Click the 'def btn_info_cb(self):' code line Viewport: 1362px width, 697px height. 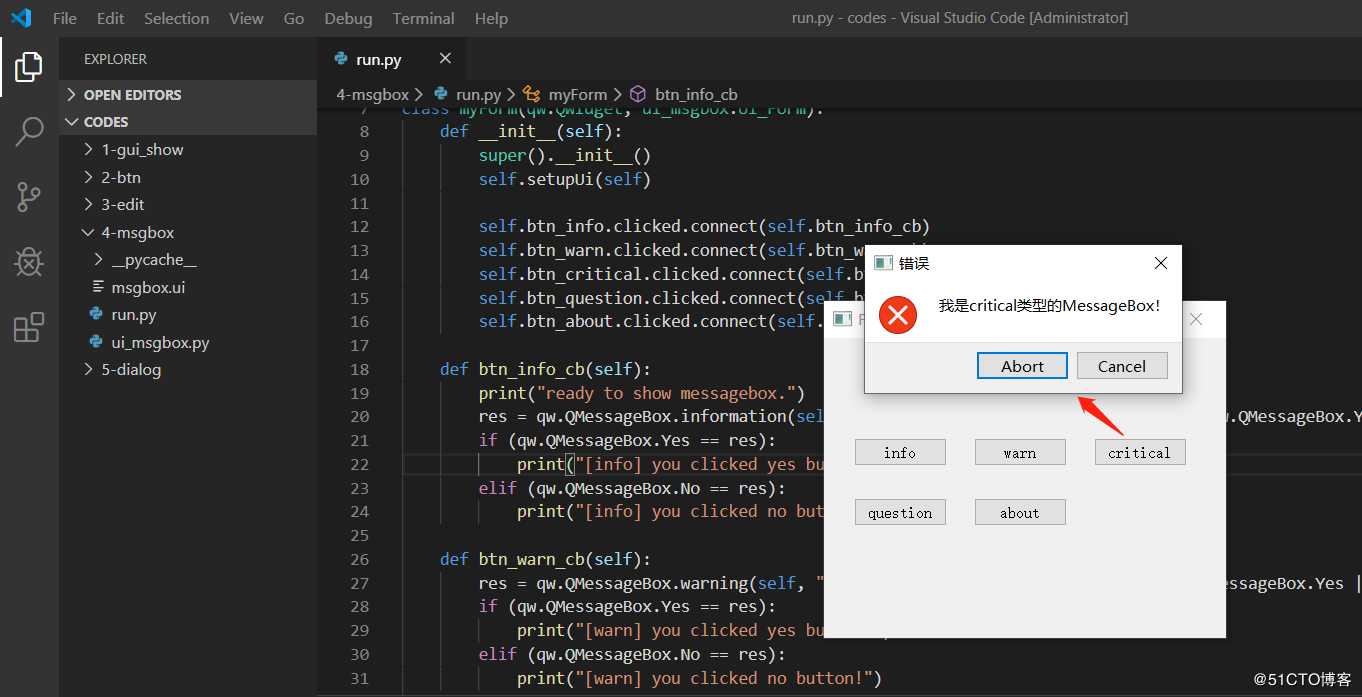(545, 369)
